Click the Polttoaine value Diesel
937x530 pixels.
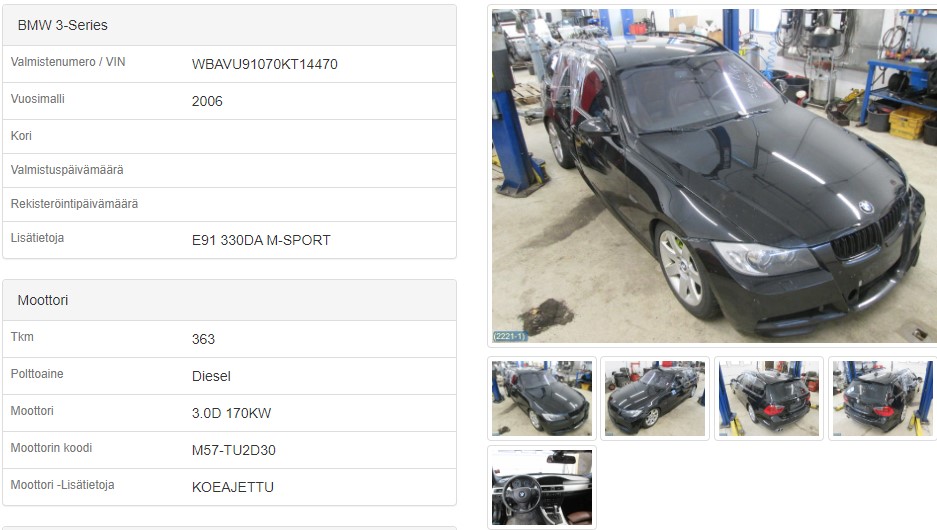[211, 376]
